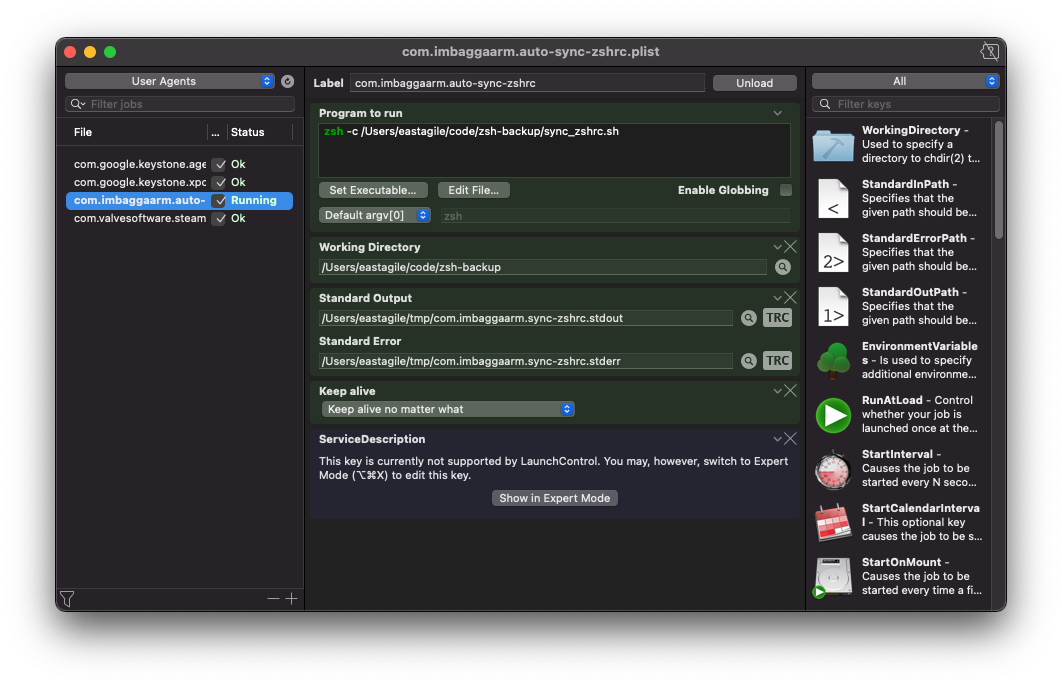Open the All keys filter dropdown
1062x685 pixels.
(904, 81)
